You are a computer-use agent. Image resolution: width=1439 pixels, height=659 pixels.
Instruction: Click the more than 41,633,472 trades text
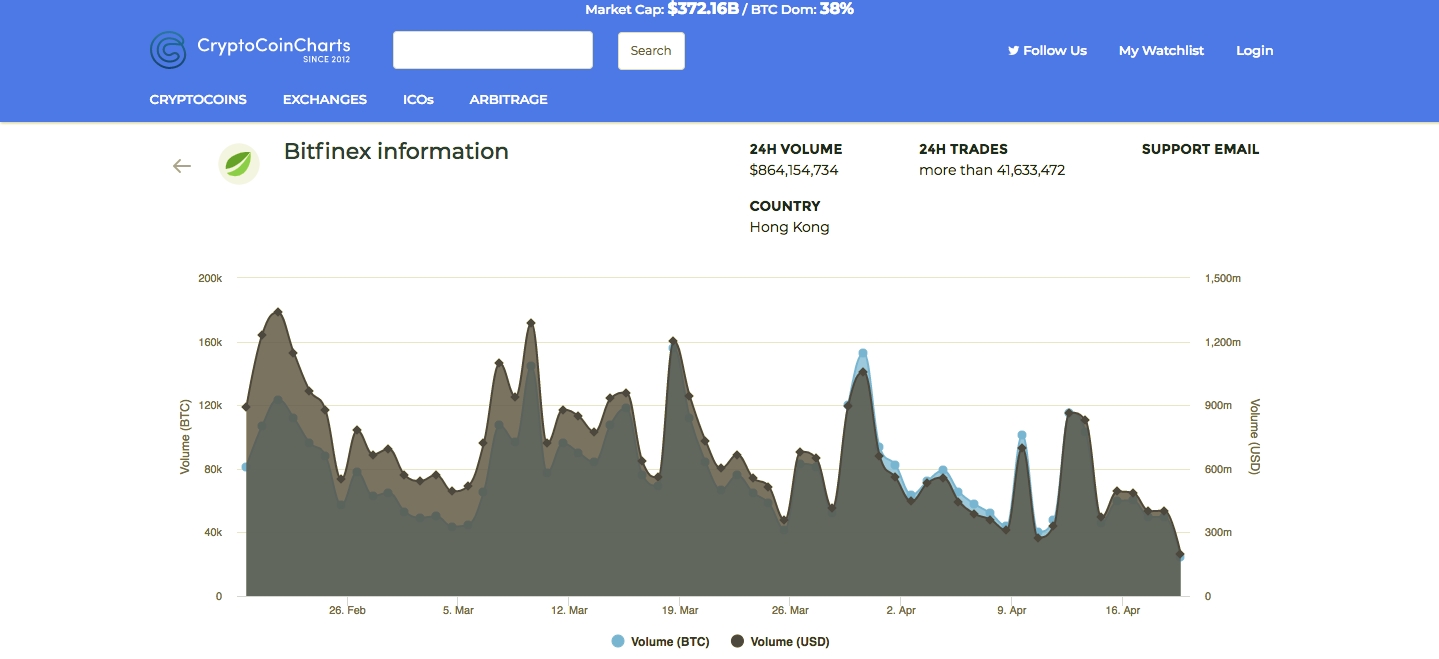pyautogui.click(x=992, y=170)
